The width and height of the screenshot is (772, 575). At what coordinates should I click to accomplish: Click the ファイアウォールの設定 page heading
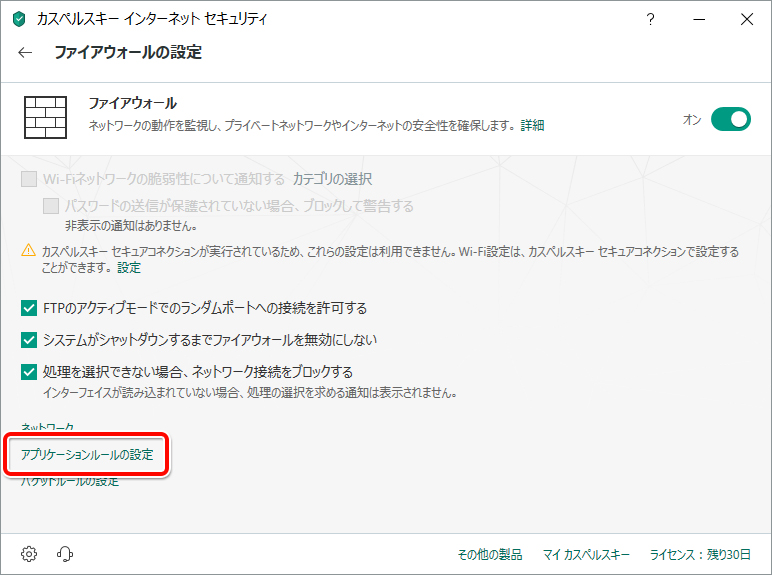coord(128,52)
